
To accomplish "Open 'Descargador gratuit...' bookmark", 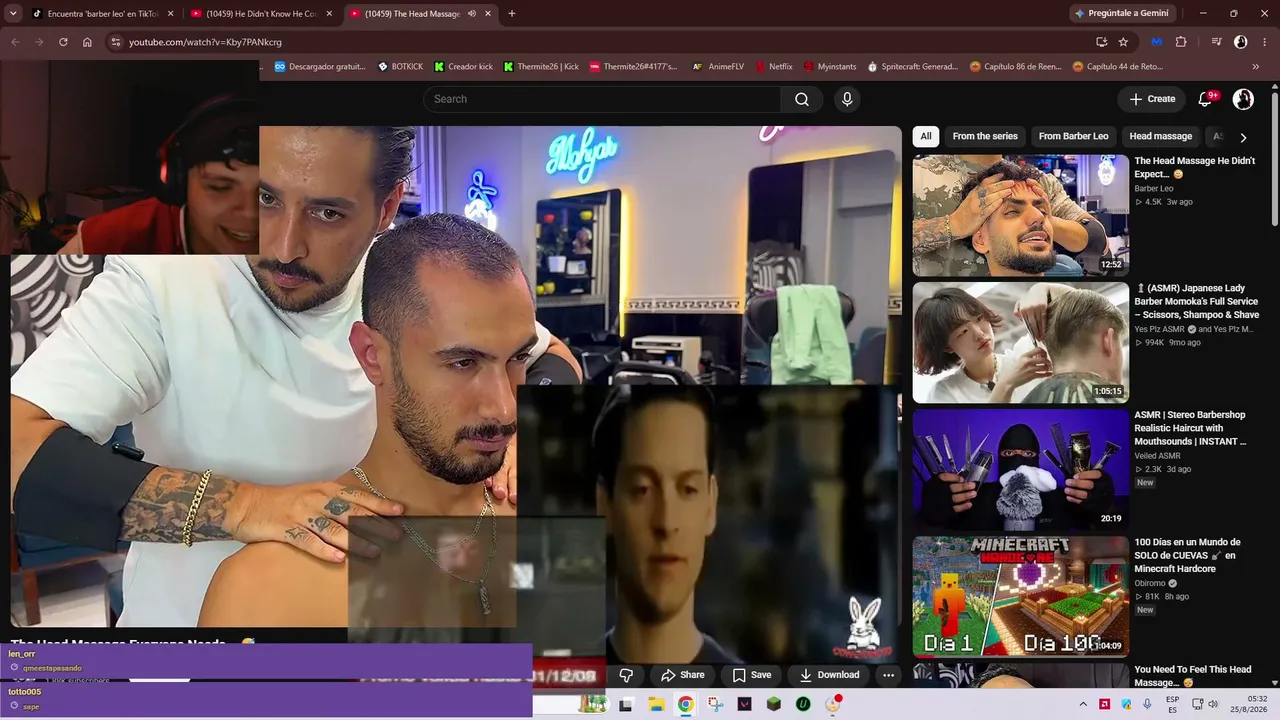I will click(x=320, y=67).
